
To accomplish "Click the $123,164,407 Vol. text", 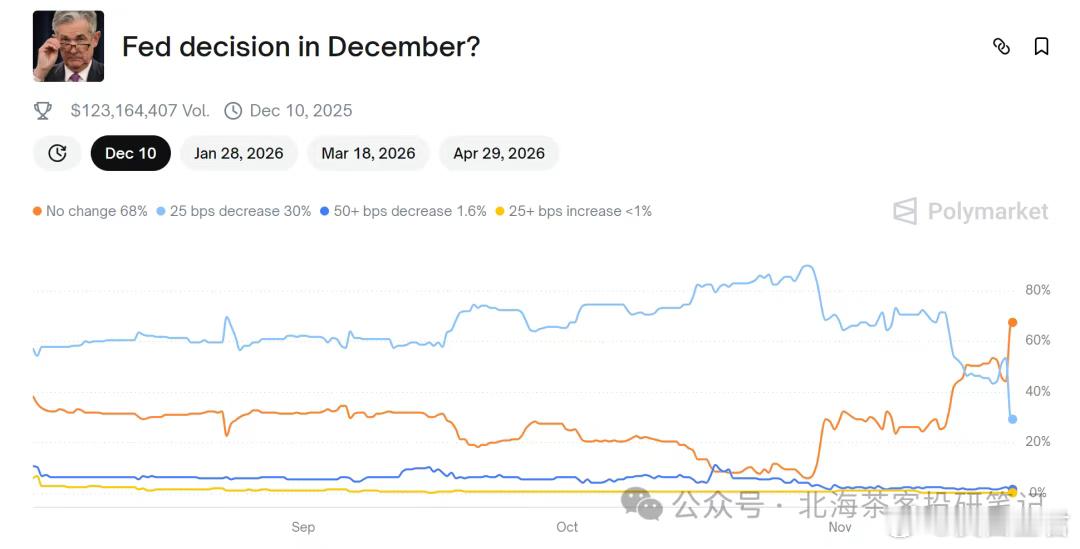I will tap(140, 110).
